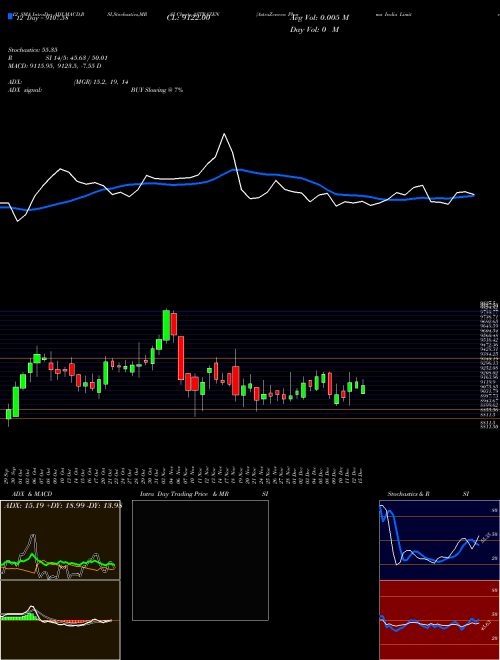This screenshot has height=660, width=500.
Task: Open the empty Intra Day Trading Price panel
Action: point(200,560)
